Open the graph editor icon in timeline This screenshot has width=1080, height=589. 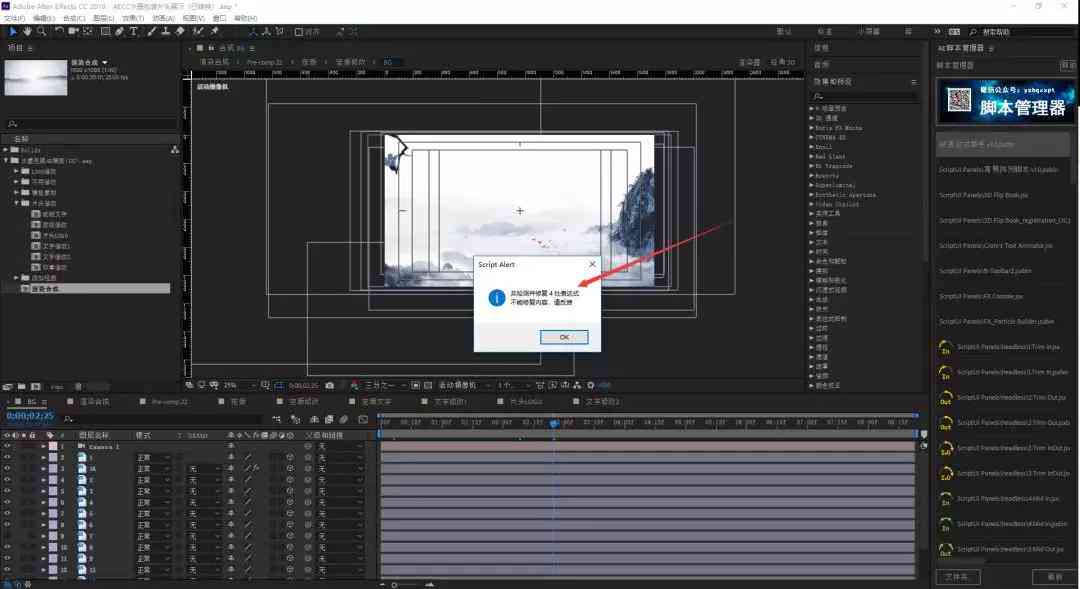pyautogui.click(x=363, y=419)
